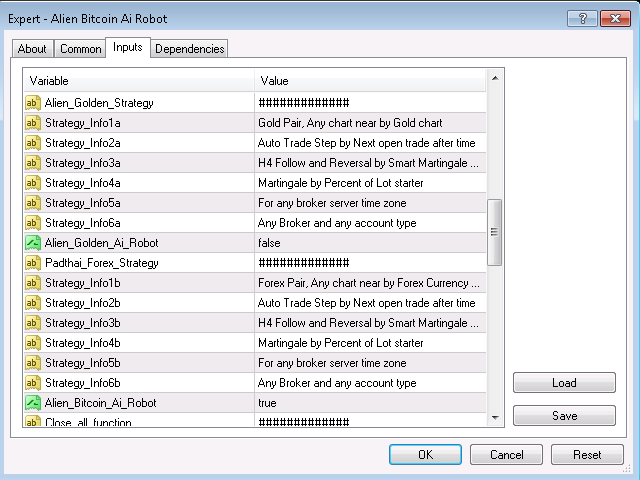Reset inputs with the Reset button
Image resolution: width=640 pixels, height=480 pixels.
(587, 455)
